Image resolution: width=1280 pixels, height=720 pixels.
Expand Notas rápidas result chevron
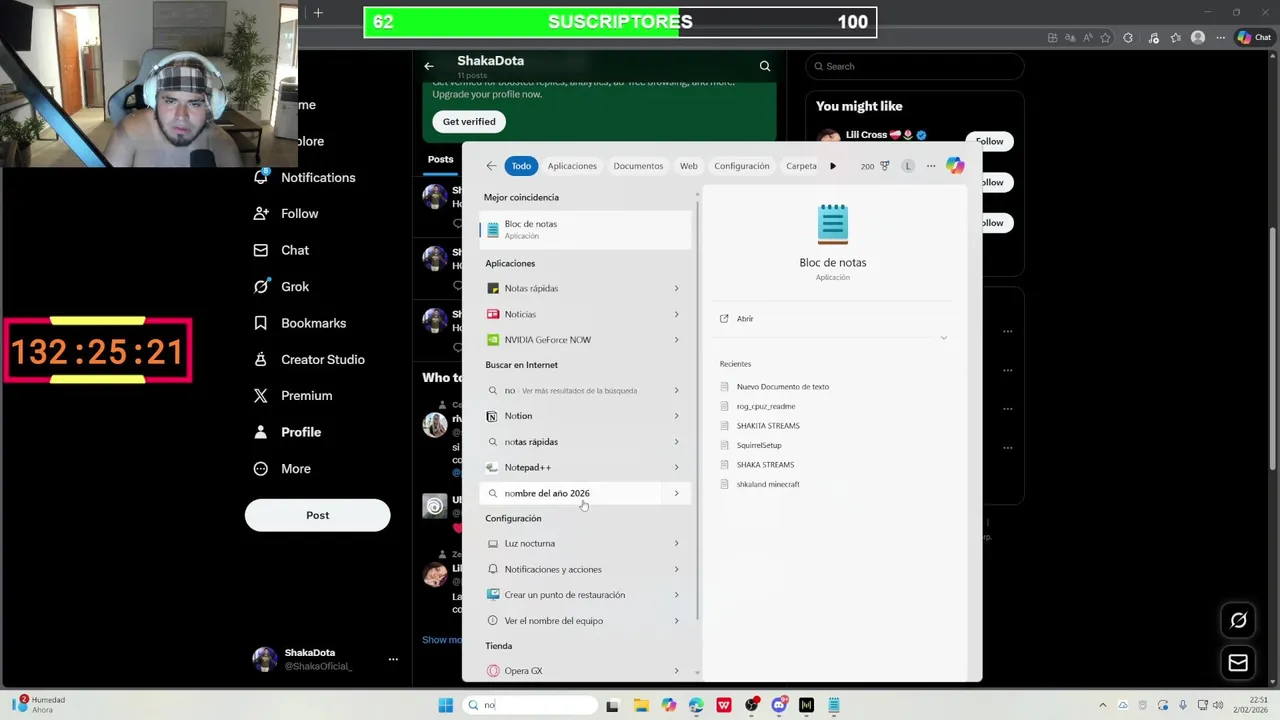[x=676, y=288]
